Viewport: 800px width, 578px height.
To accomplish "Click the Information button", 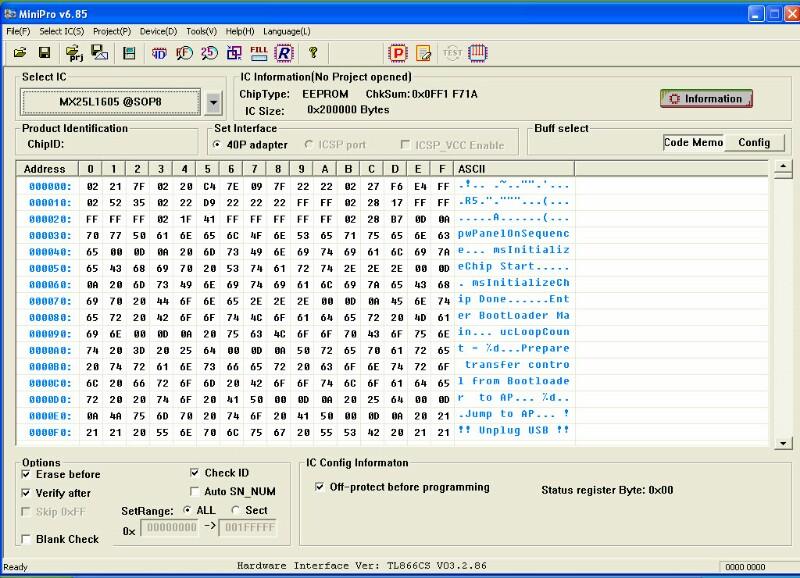I will (706, 98).
